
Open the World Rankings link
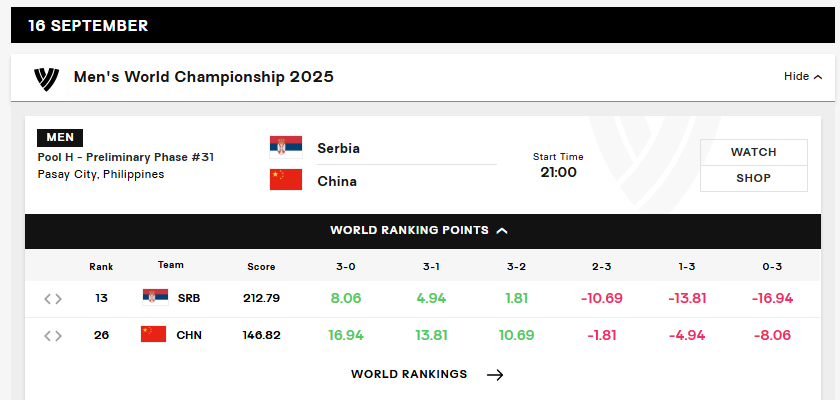pyautogui.click(x=409, y=374)
